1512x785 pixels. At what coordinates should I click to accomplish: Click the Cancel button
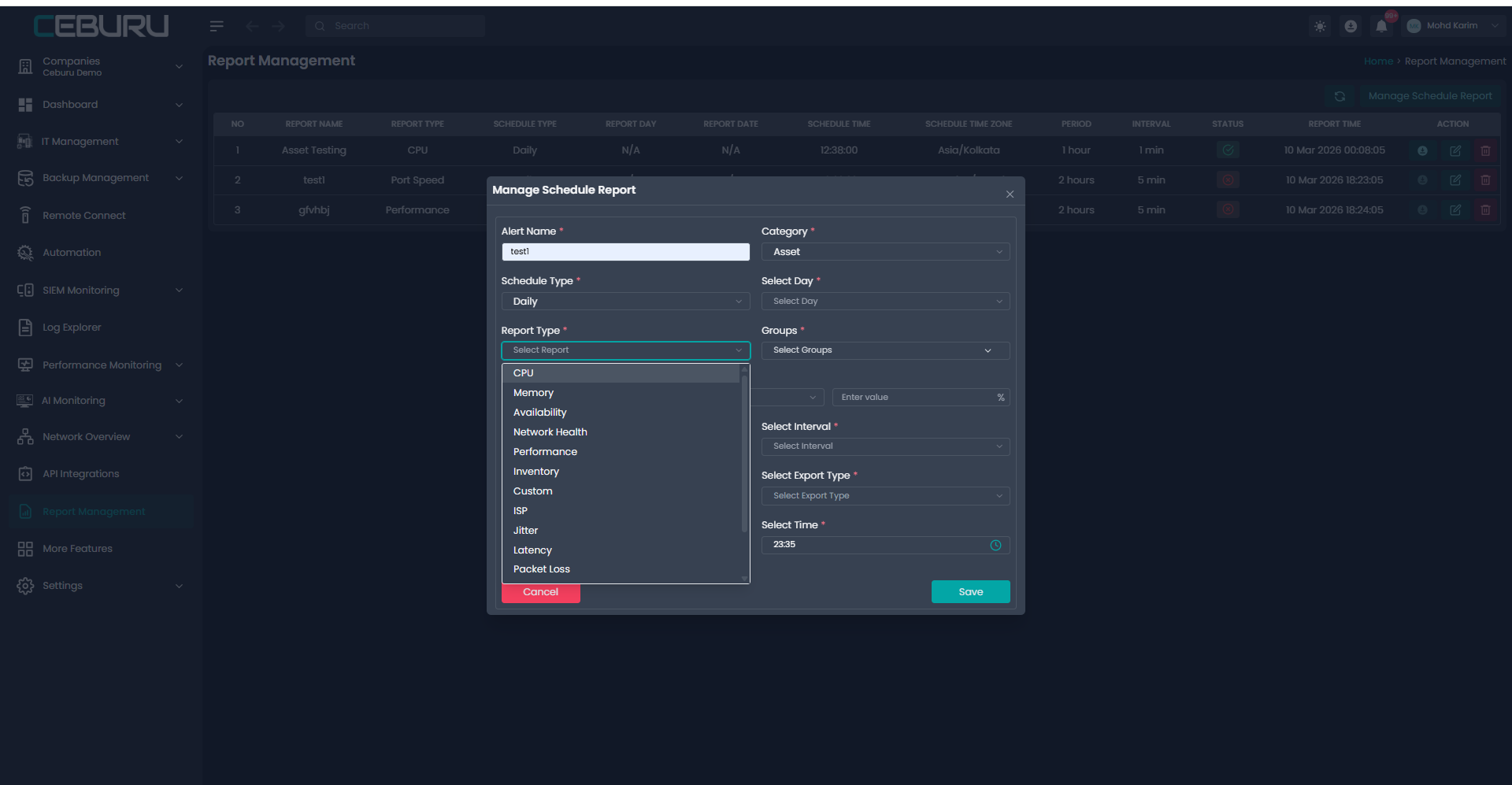click(540, 592)
